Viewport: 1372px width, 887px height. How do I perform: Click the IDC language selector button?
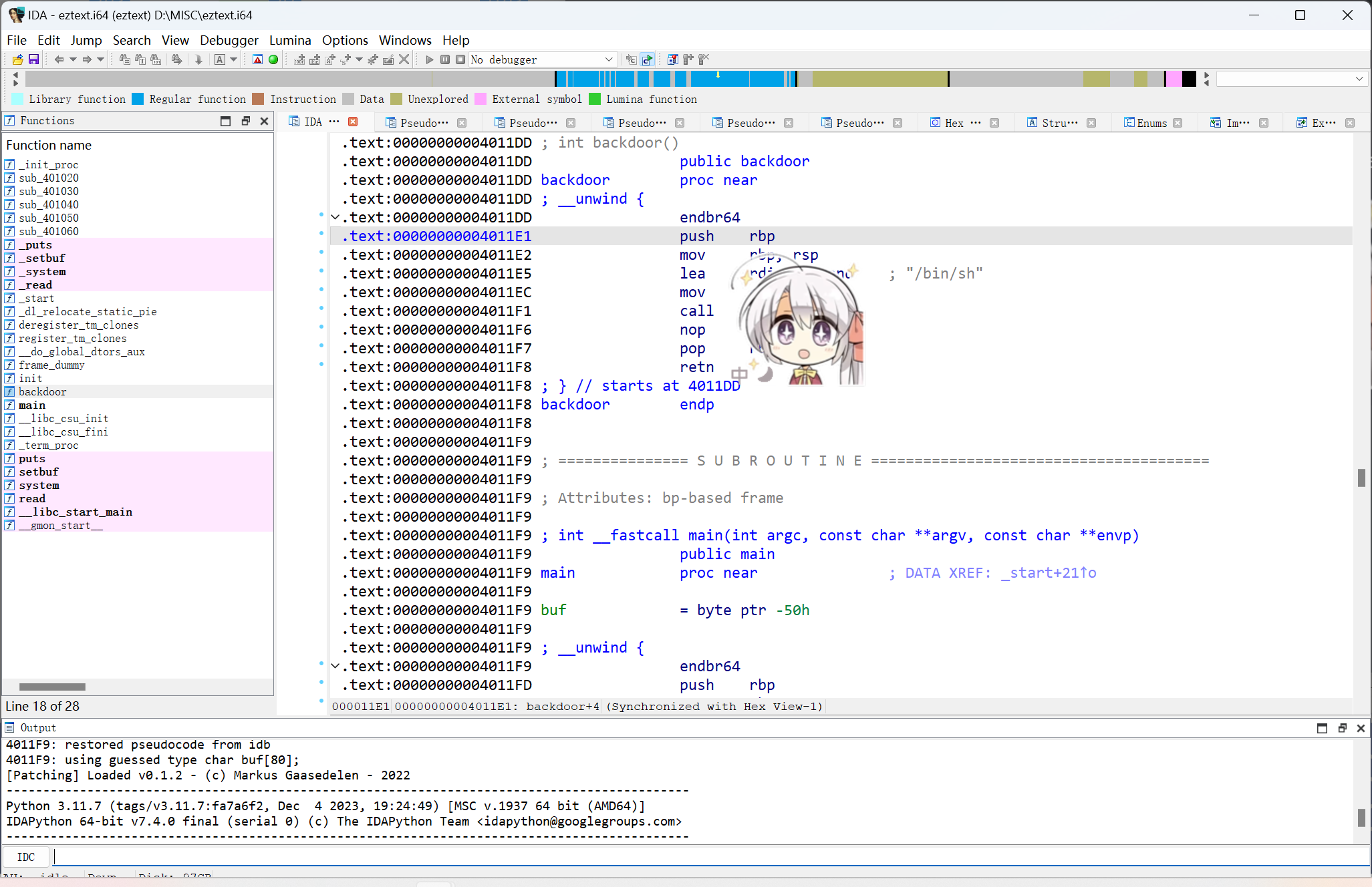[26, 857]
